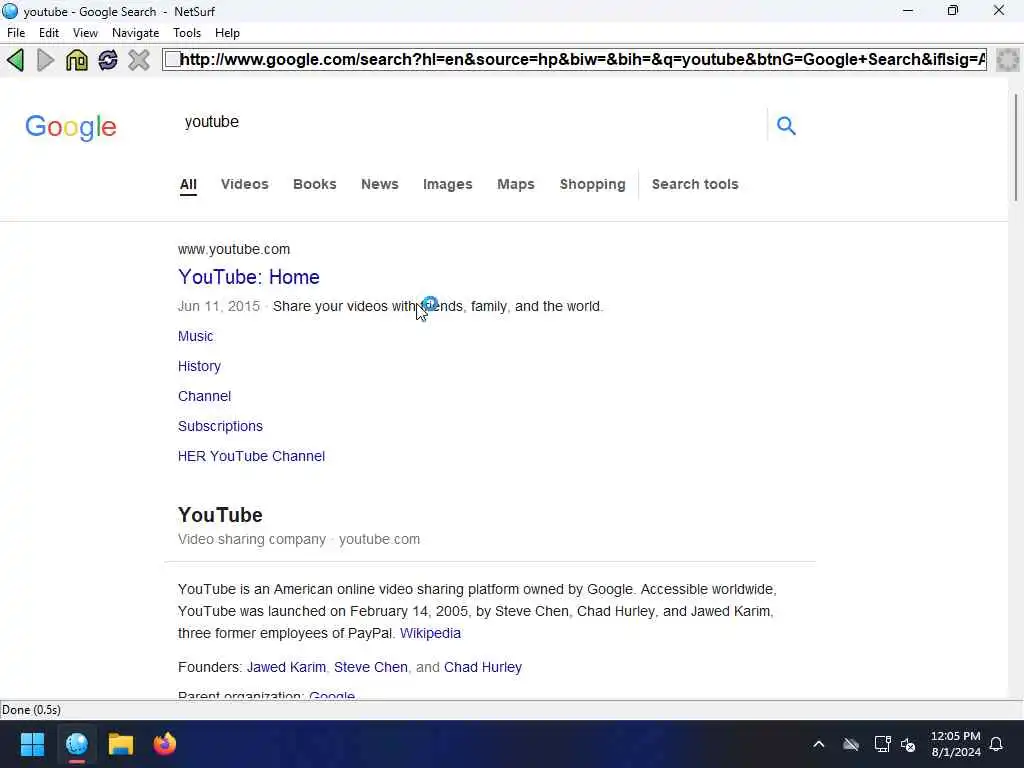Open the HER YouTube Channel link
The height and width of the screenshot is (768, 1024).
click(251, 456)
